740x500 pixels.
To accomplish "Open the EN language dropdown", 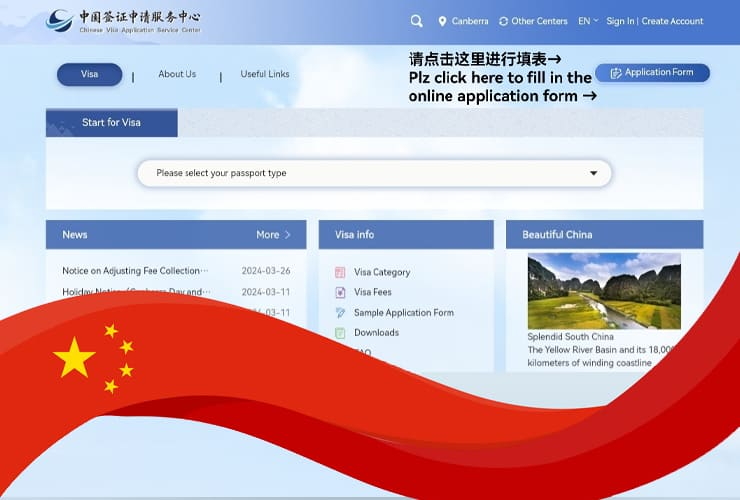I will click(x=588, y=21).
